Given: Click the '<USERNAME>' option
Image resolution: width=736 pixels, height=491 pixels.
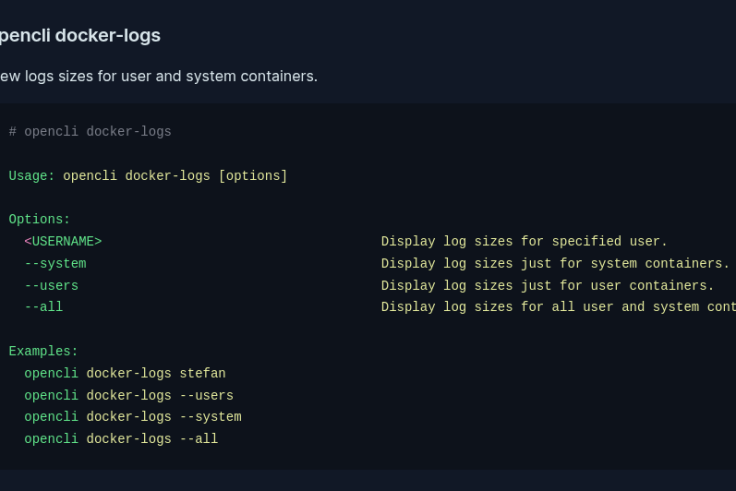Looking at the screenshot, I should click(x=63, y=241).
